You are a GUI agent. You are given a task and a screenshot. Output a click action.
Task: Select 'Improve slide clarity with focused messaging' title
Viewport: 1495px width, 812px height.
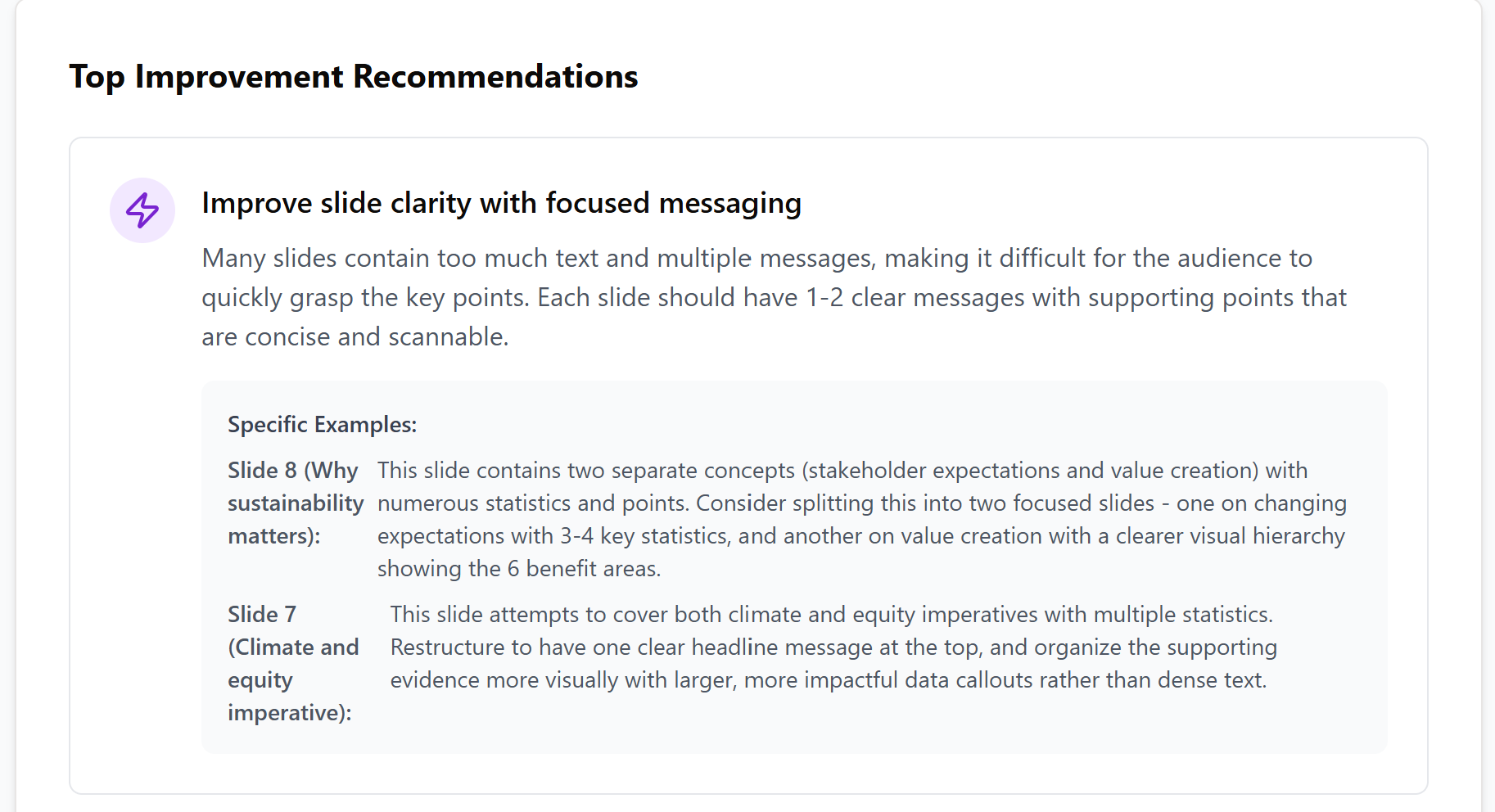pyautogui.click(x=502, y=203)
